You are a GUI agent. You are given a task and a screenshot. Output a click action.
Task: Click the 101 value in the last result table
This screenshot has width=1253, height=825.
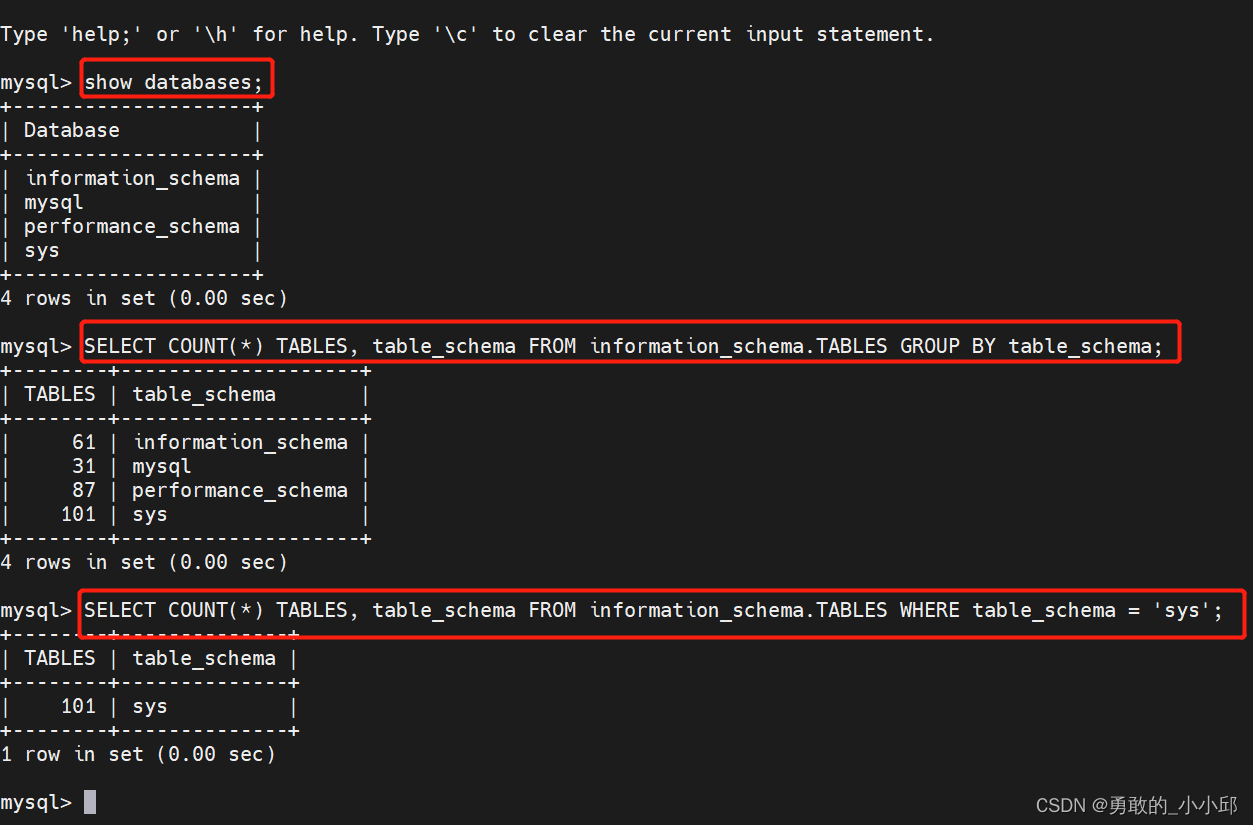click(78, 706)
